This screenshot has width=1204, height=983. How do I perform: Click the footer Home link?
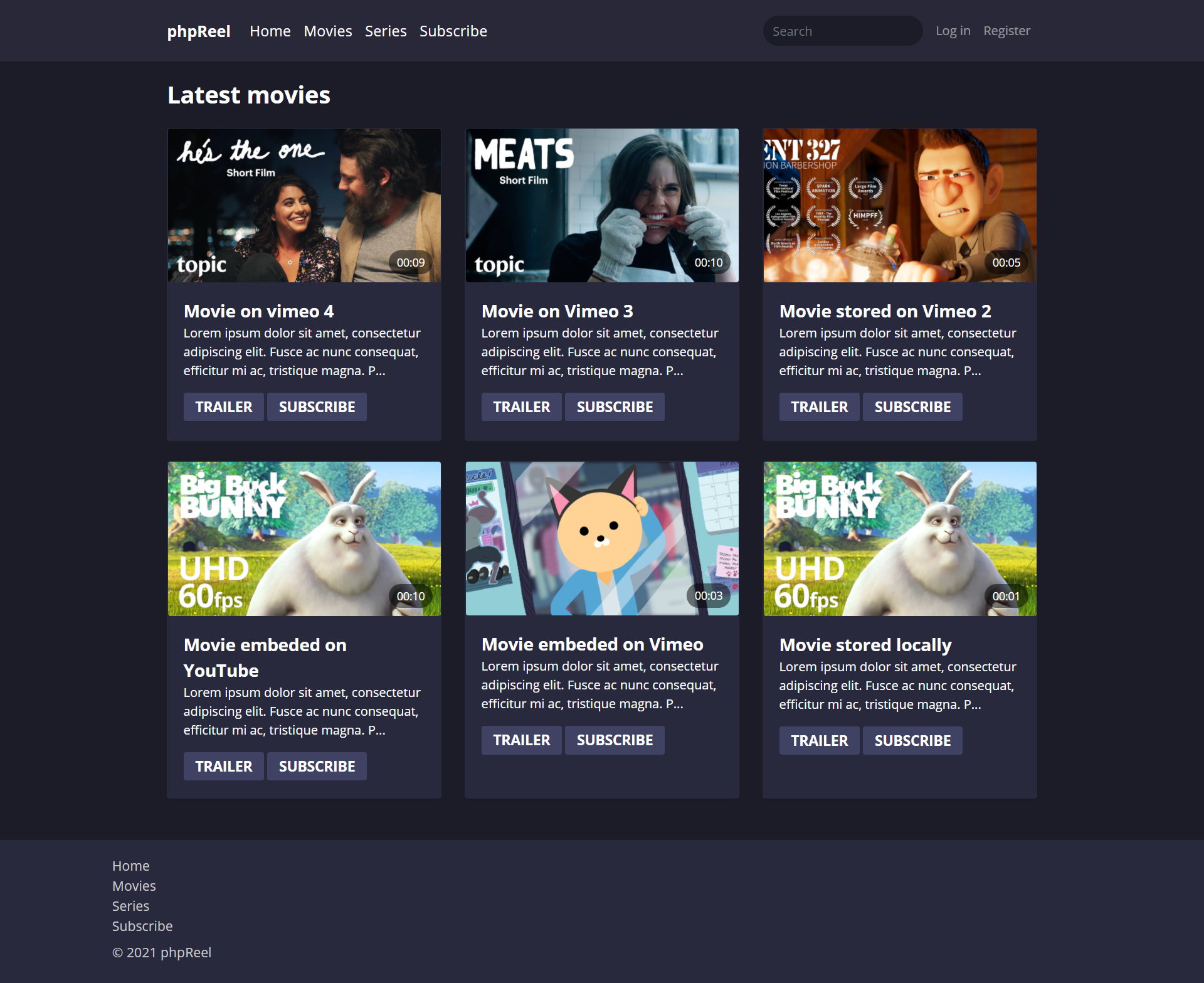[x=130, y=866]
